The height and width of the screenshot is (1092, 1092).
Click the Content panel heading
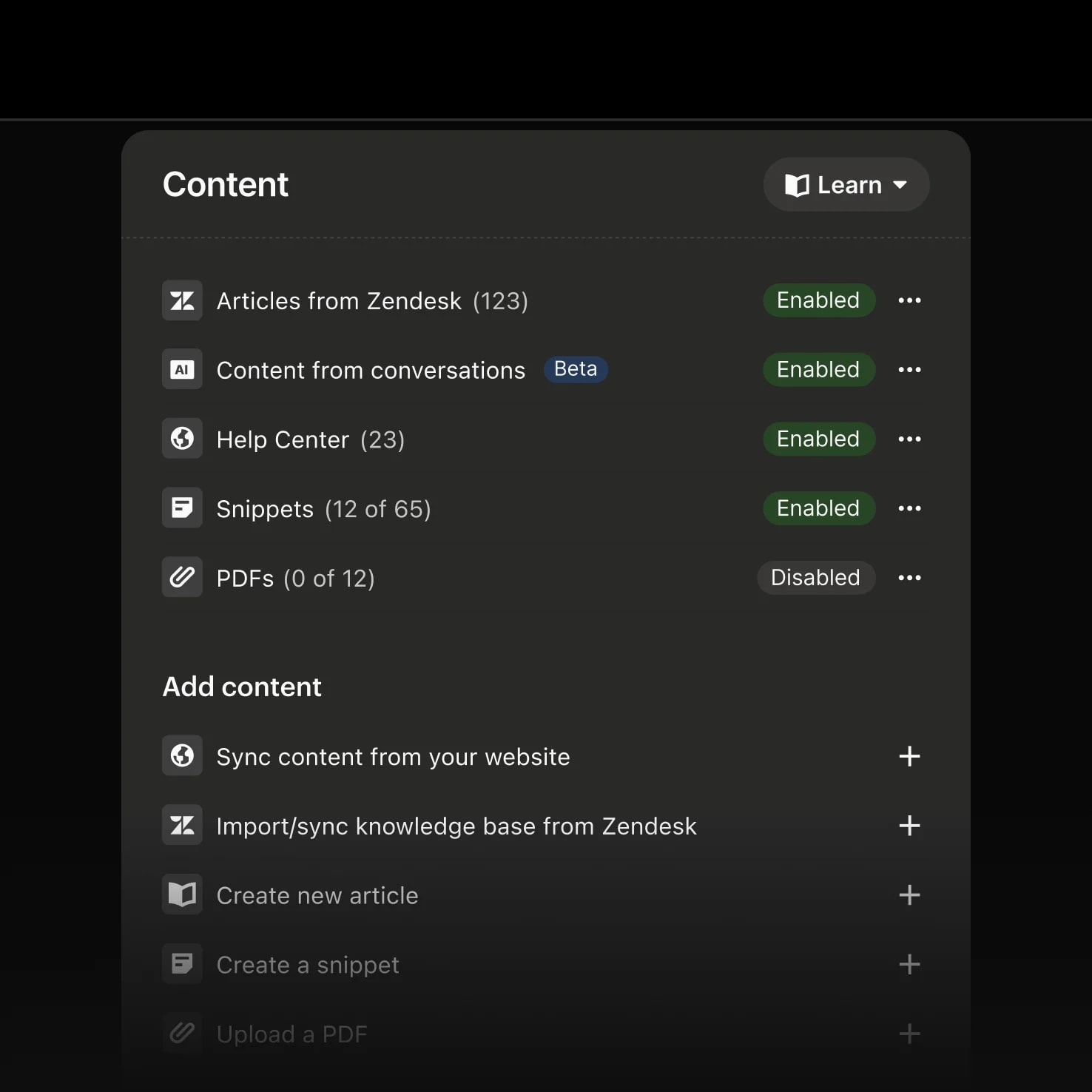click(226, 184)
